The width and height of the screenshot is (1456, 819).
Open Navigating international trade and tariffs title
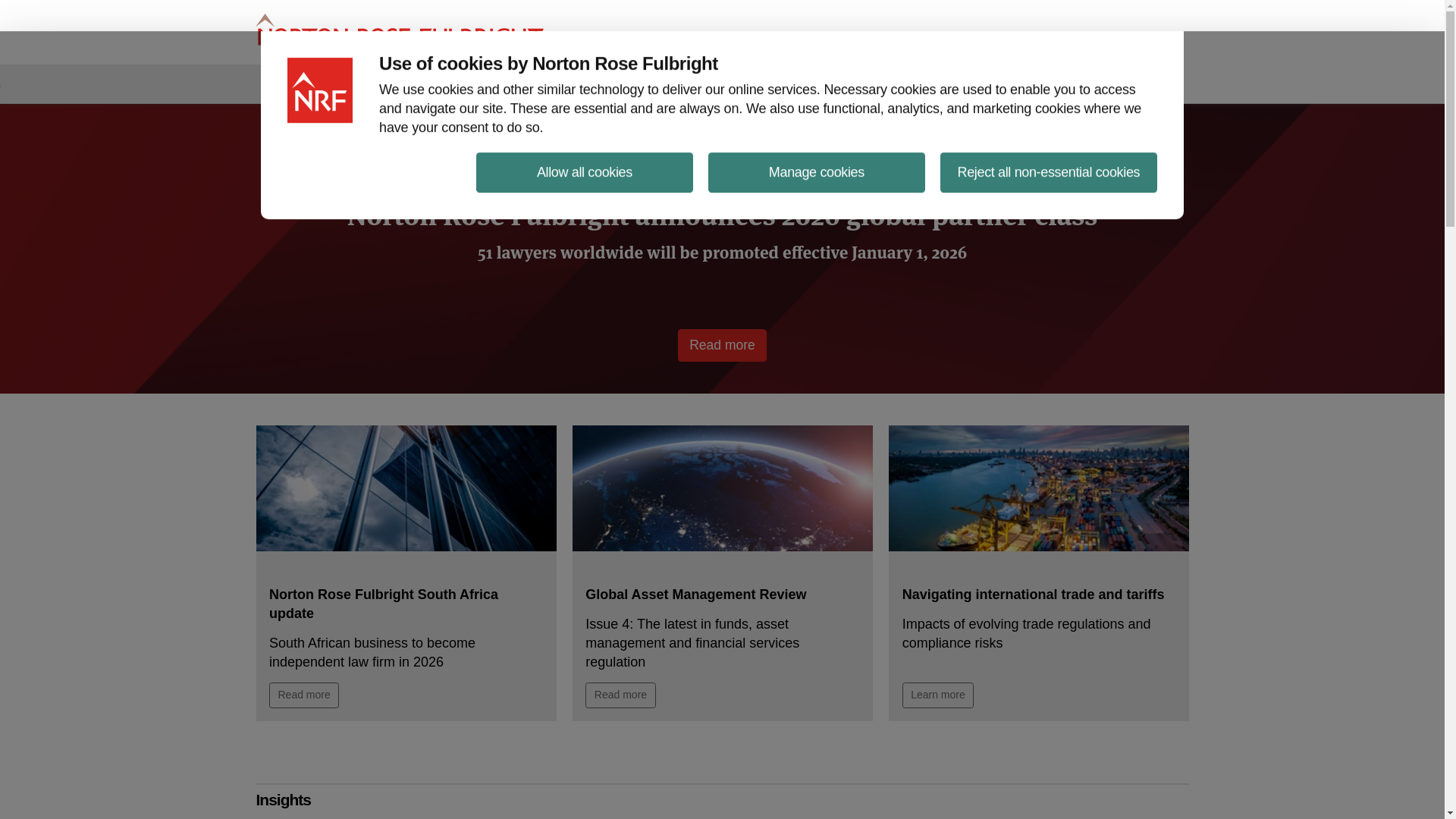[1033, 595]
